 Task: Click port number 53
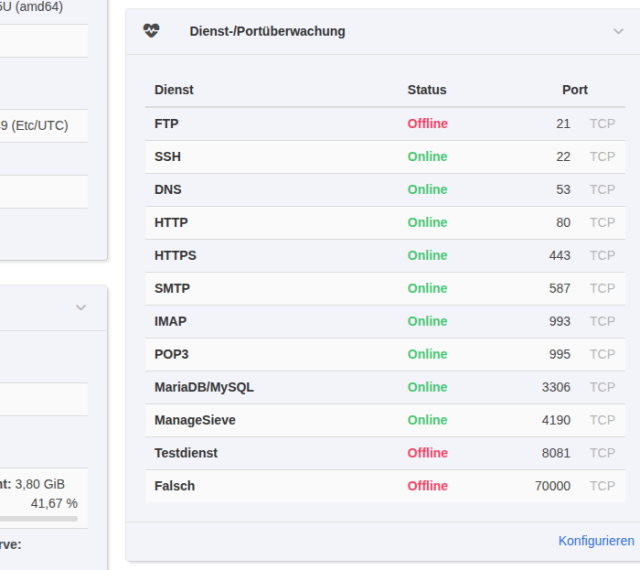563,189
